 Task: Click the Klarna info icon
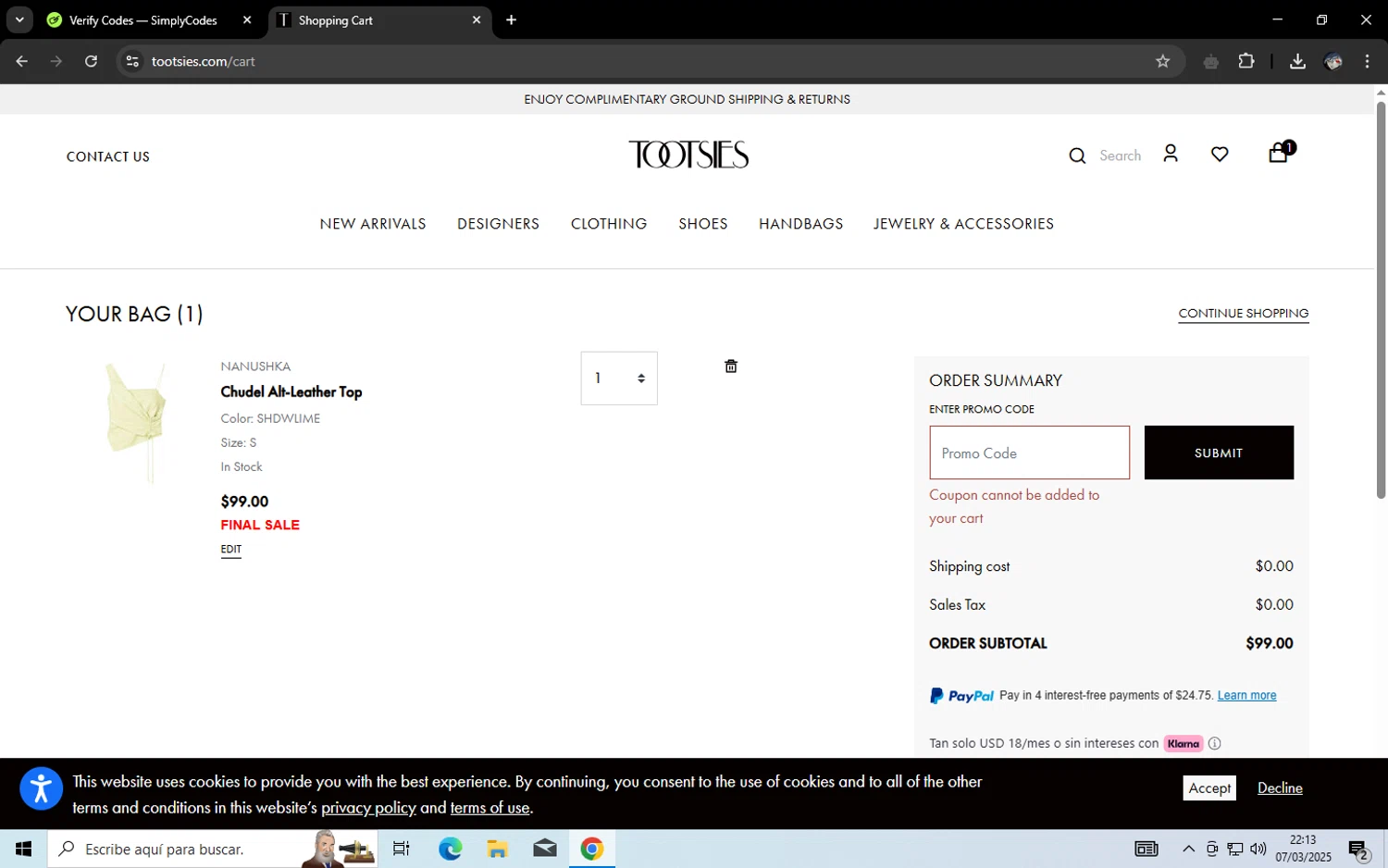point(1215,743)
